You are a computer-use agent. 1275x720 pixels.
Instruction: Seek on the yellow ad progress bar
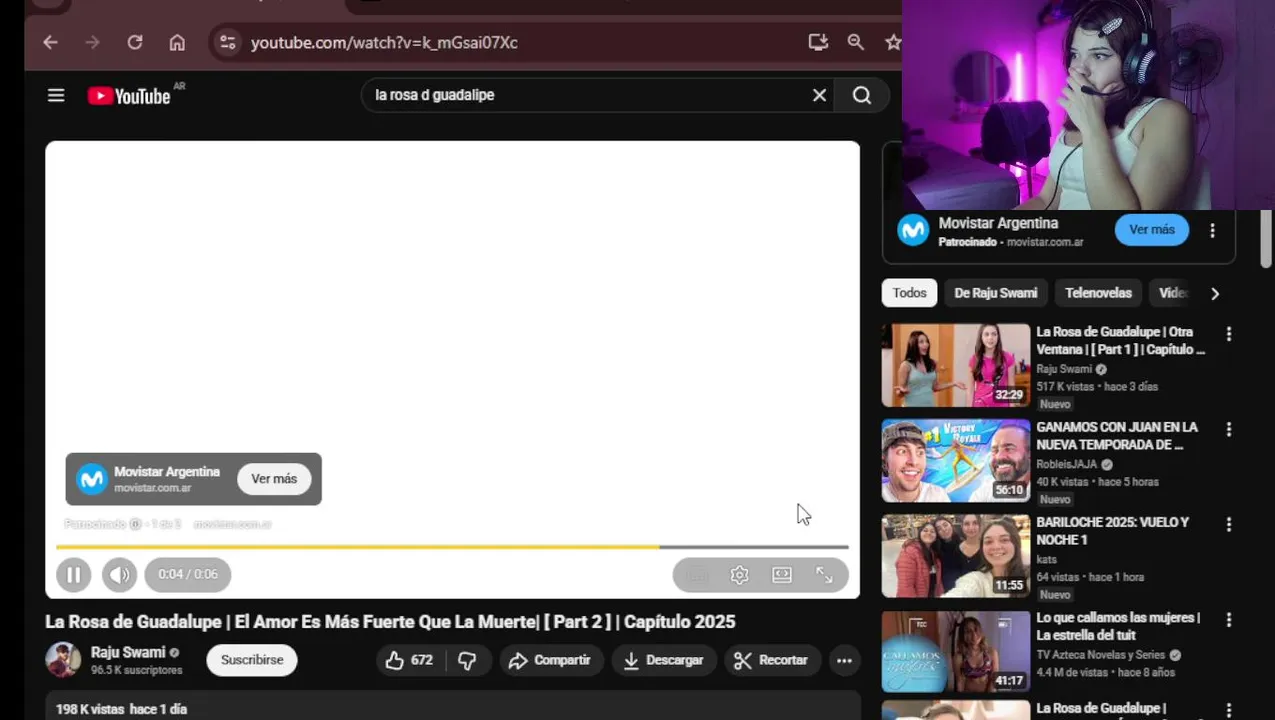tap(452, 547)
